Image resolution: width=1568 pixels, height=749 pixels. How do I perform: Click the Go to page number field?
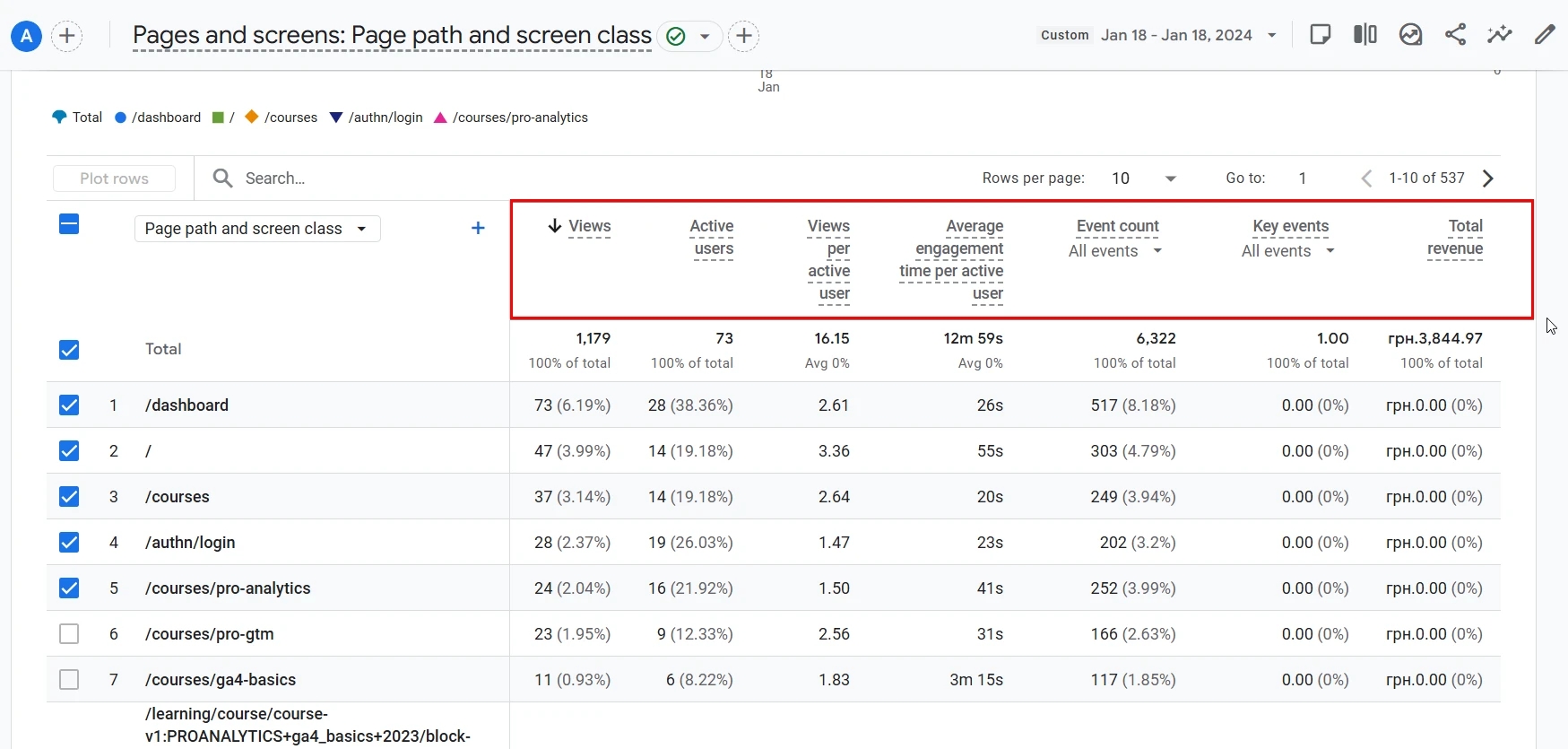point(1303,179)
